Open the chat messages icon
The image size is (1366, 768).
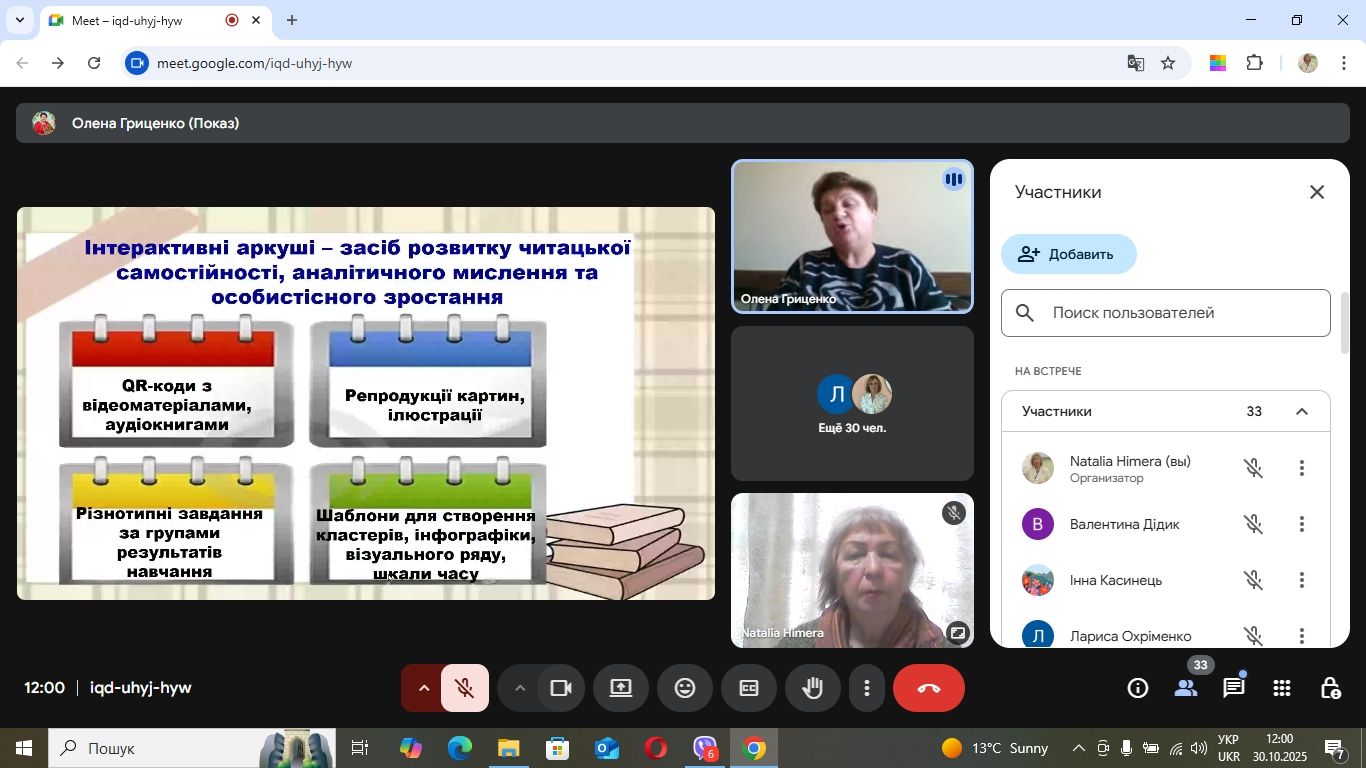click(1234, 688)
